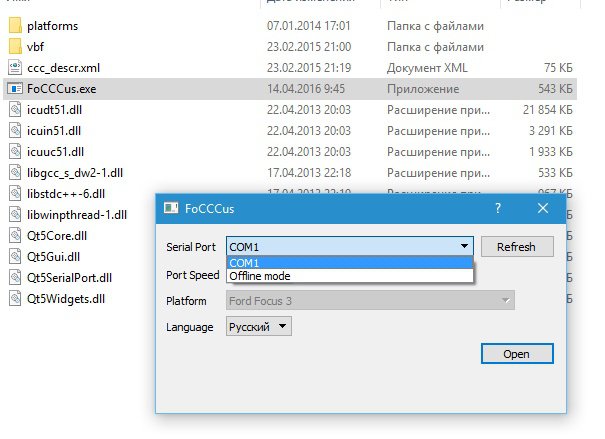
Task: Select the Qt5SerialPort.dll file icon
Action: point(15,277)
